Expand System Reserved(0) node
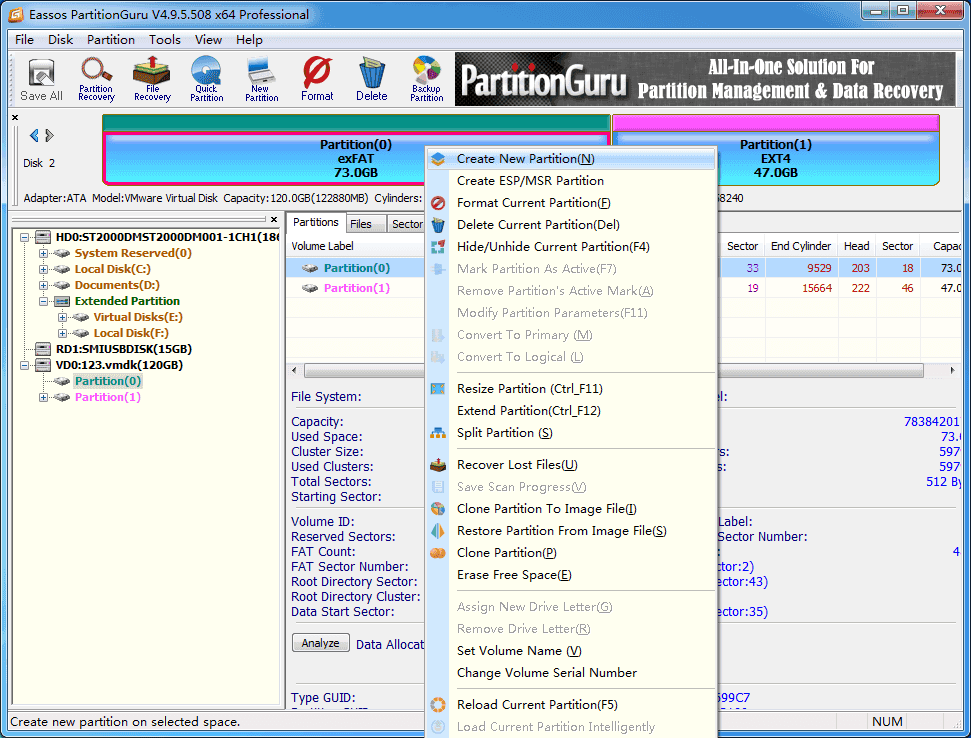The image size is (971, 738). (x=43, y=253)
